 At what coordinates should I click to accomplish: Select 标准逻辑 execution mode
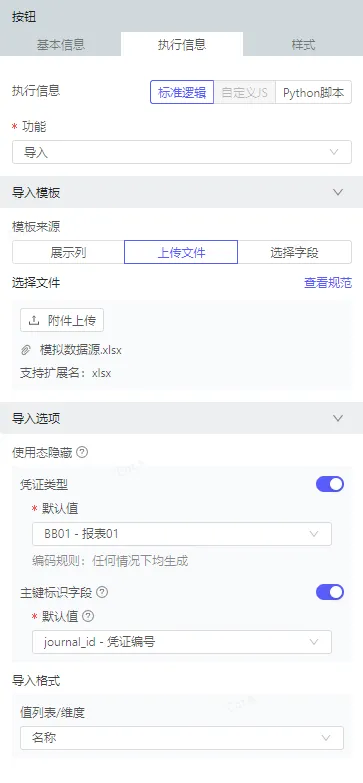pos(182,92)
